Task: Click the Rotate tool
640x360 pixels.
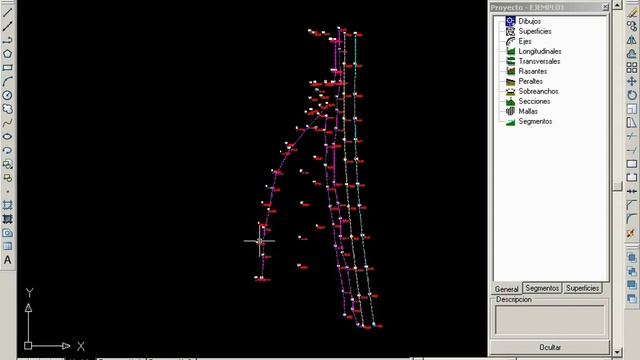Action: pos(632,95)
